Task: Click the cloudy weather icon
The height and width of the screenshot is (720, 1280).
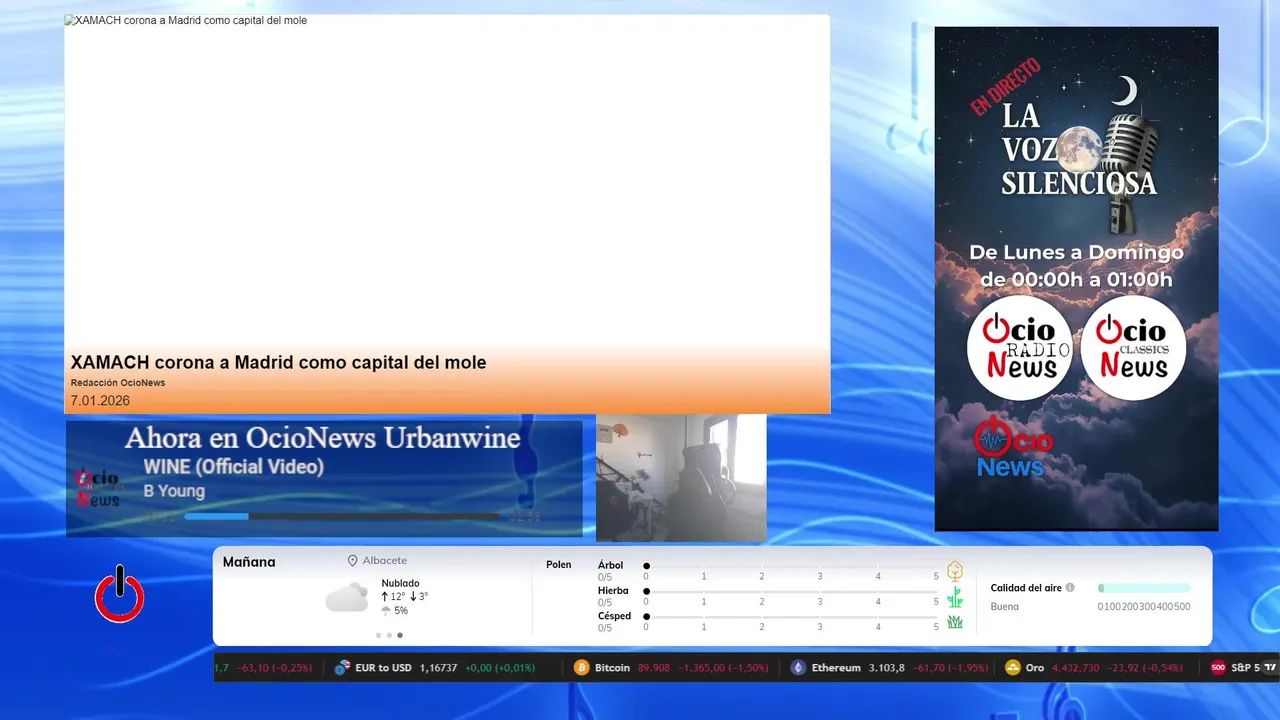Action: (x=347, y=598)
